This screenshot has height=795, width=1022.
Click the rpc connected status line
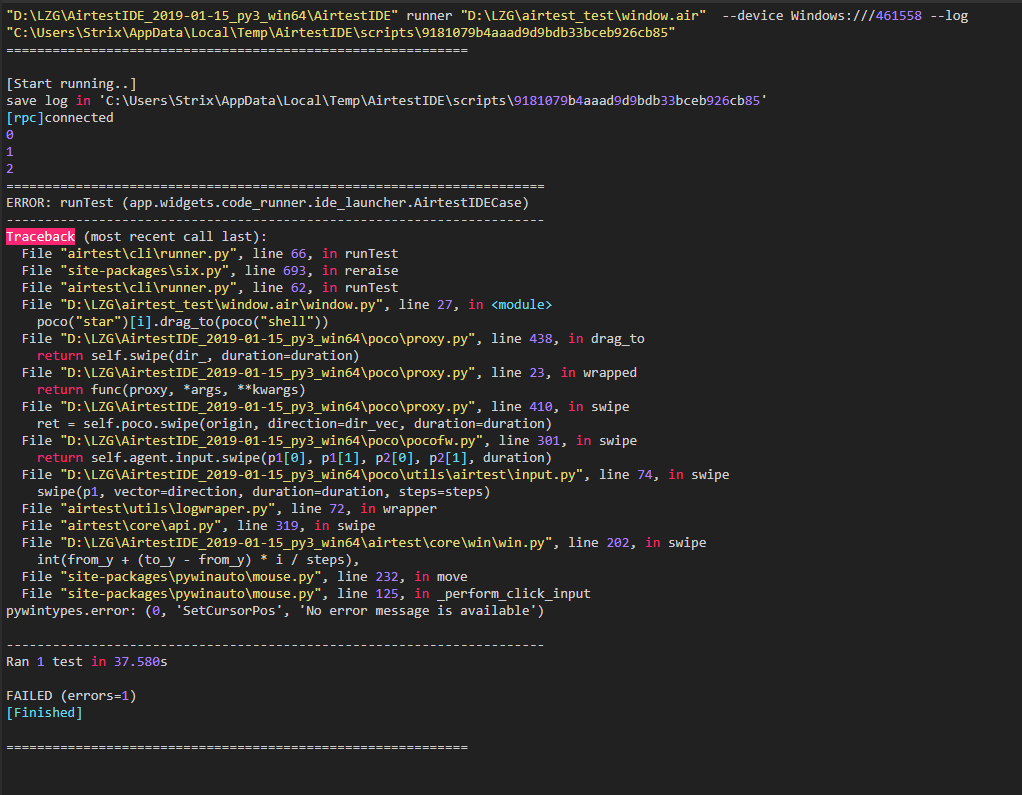[56, 117]
